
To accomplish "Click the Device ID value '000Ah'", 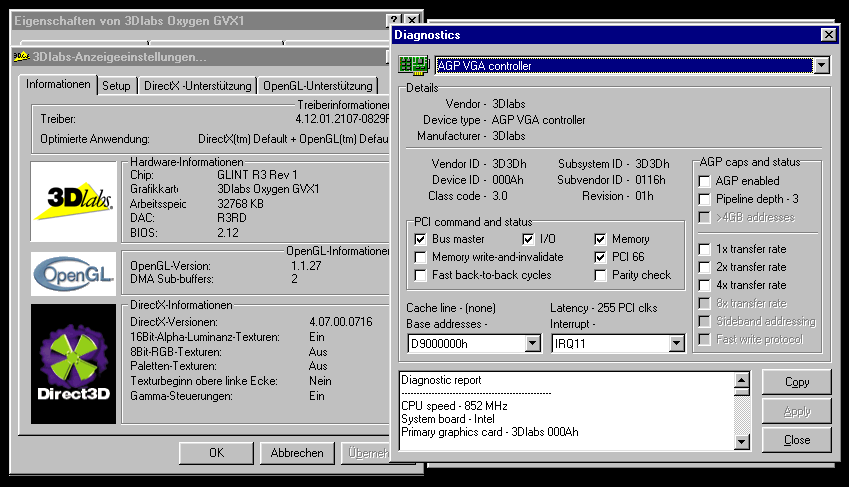I will point(507,180).
